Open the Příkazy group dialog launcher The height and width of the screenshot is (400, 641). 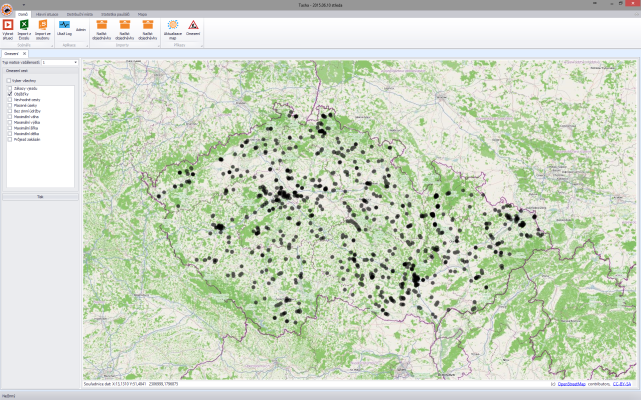[x=202, y=46]
